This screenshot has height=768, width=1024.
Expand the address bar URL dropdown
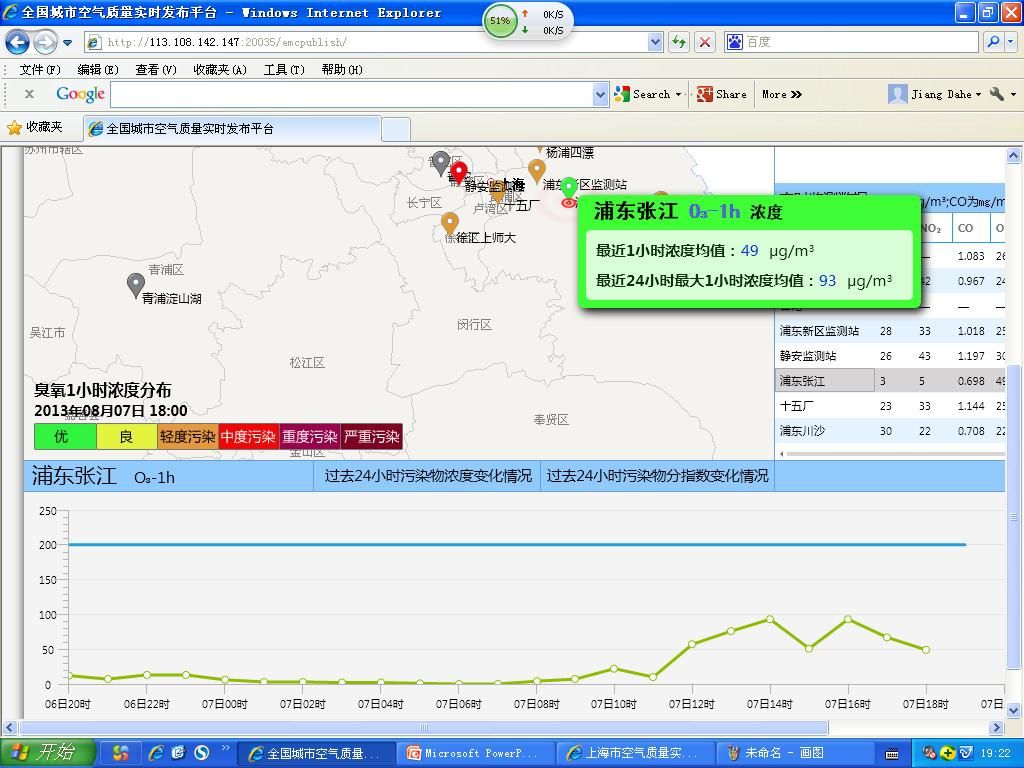(x=655, y=42)
